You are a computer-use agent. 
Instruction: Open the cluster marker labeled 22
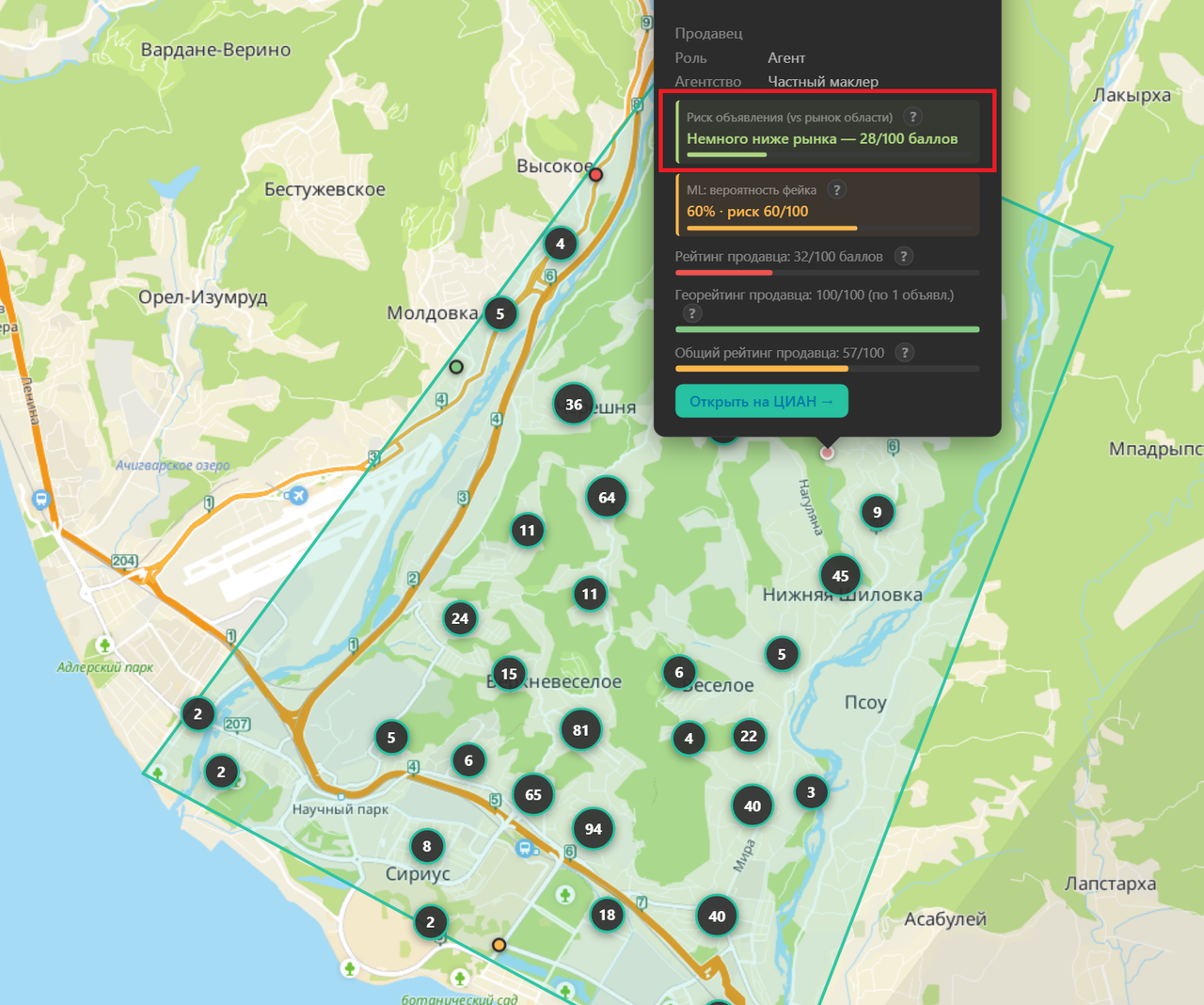click(749, 736)
